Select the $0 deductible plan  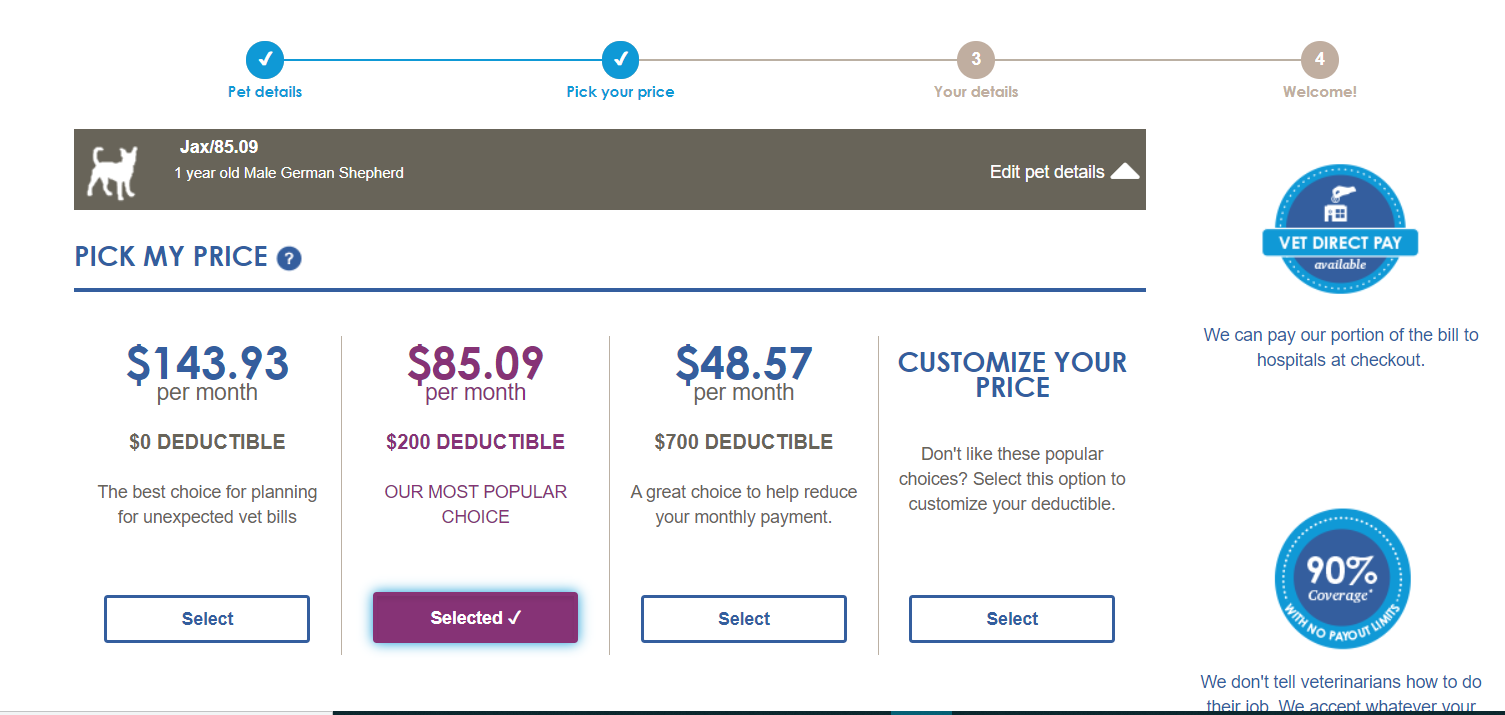pos(207,619)
